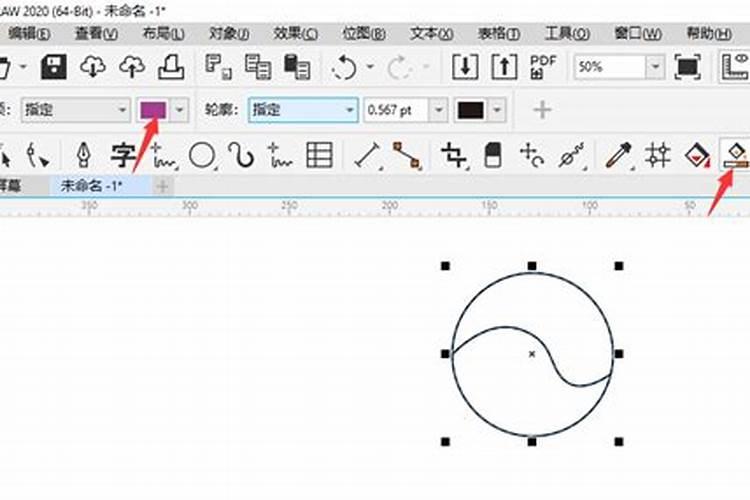This screenshot has height=500, width=750.
Task: Select the Pen tool
Action: point(84,155)
